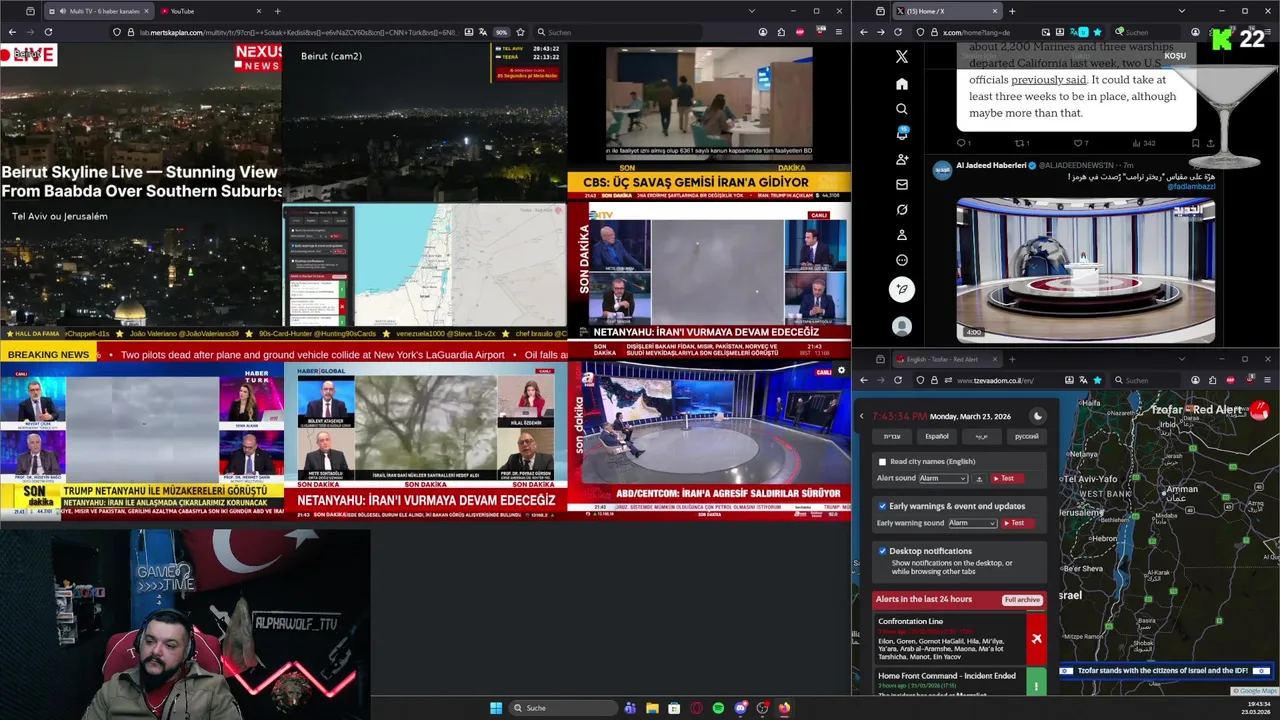View analytics count 342 on the post

point(1143,143)
